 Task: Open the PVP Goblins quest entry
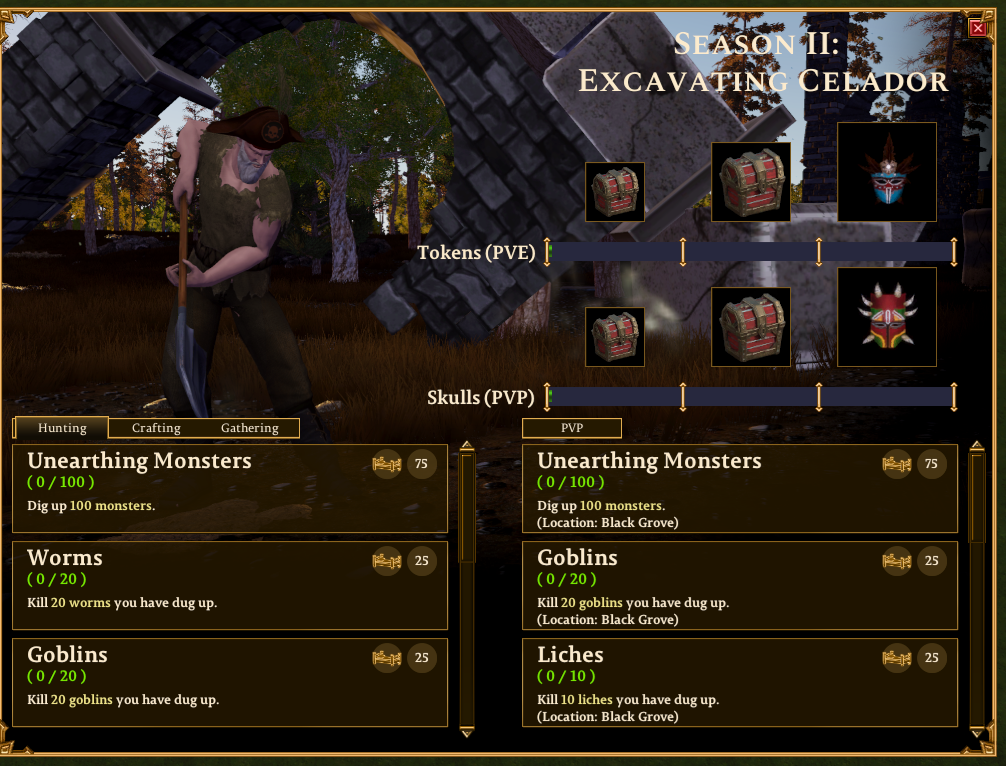tap(740, 585)
